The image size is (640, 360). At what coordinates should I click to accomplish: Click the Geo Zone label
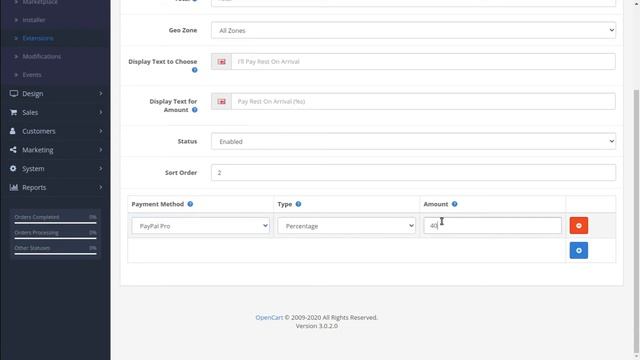[x=183, y=30]
